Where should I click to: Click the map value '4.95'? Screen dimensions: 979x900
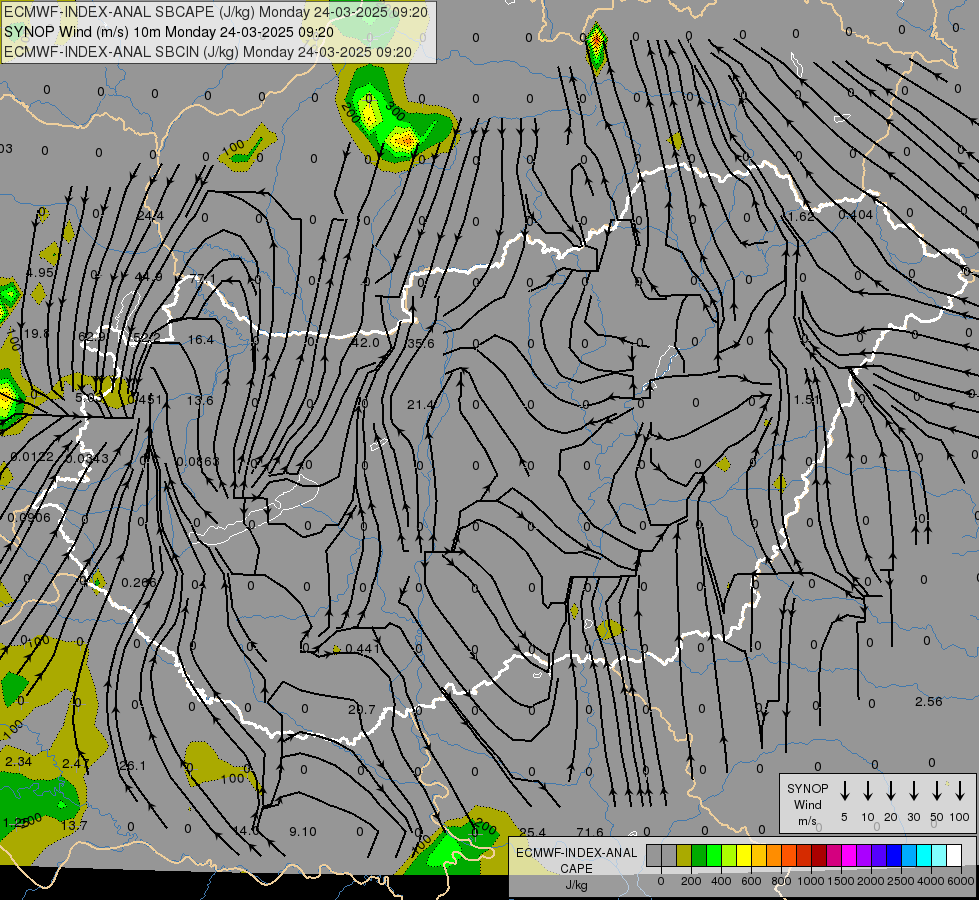[x=40, y=273]
